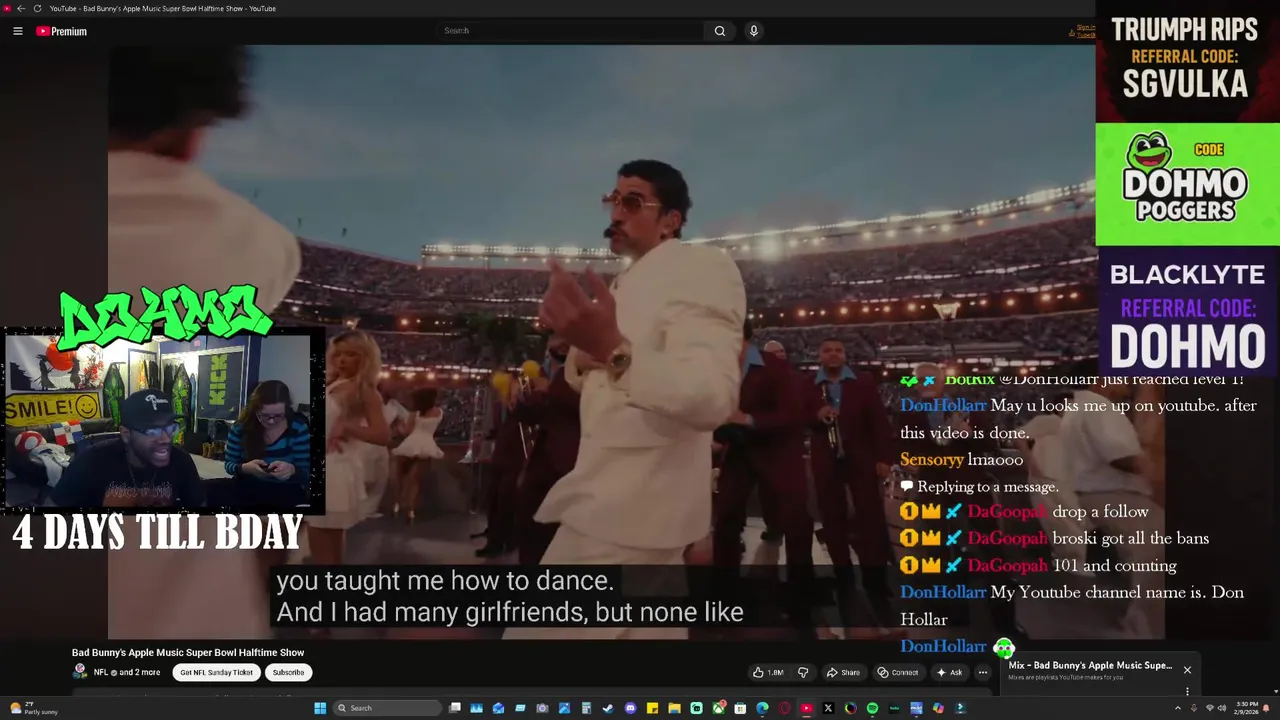Like the video showing 1.8M
The height and width of the screenshot is (720, 1280).
click(768, 672)
